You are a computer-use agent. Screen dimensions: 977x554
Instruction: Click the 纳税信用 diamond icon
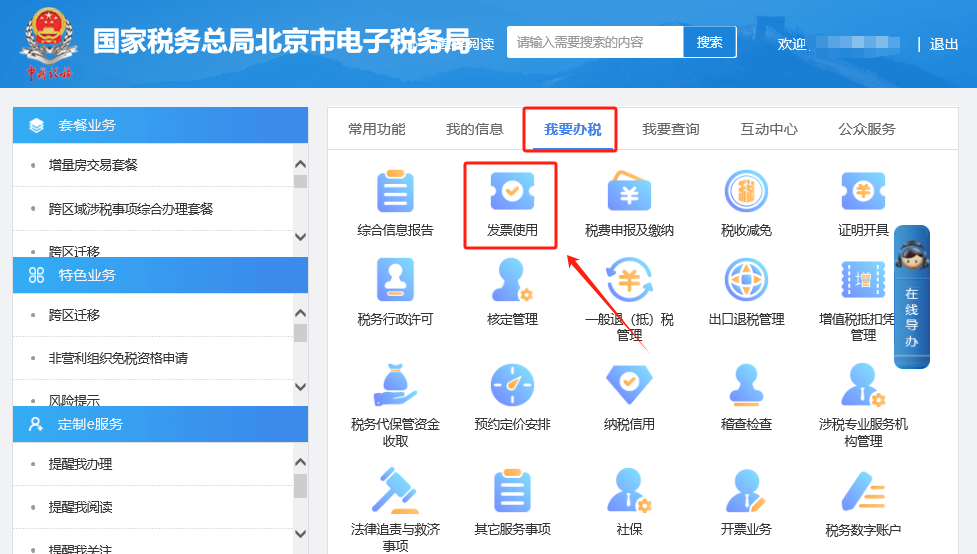[x=629, y=385]
